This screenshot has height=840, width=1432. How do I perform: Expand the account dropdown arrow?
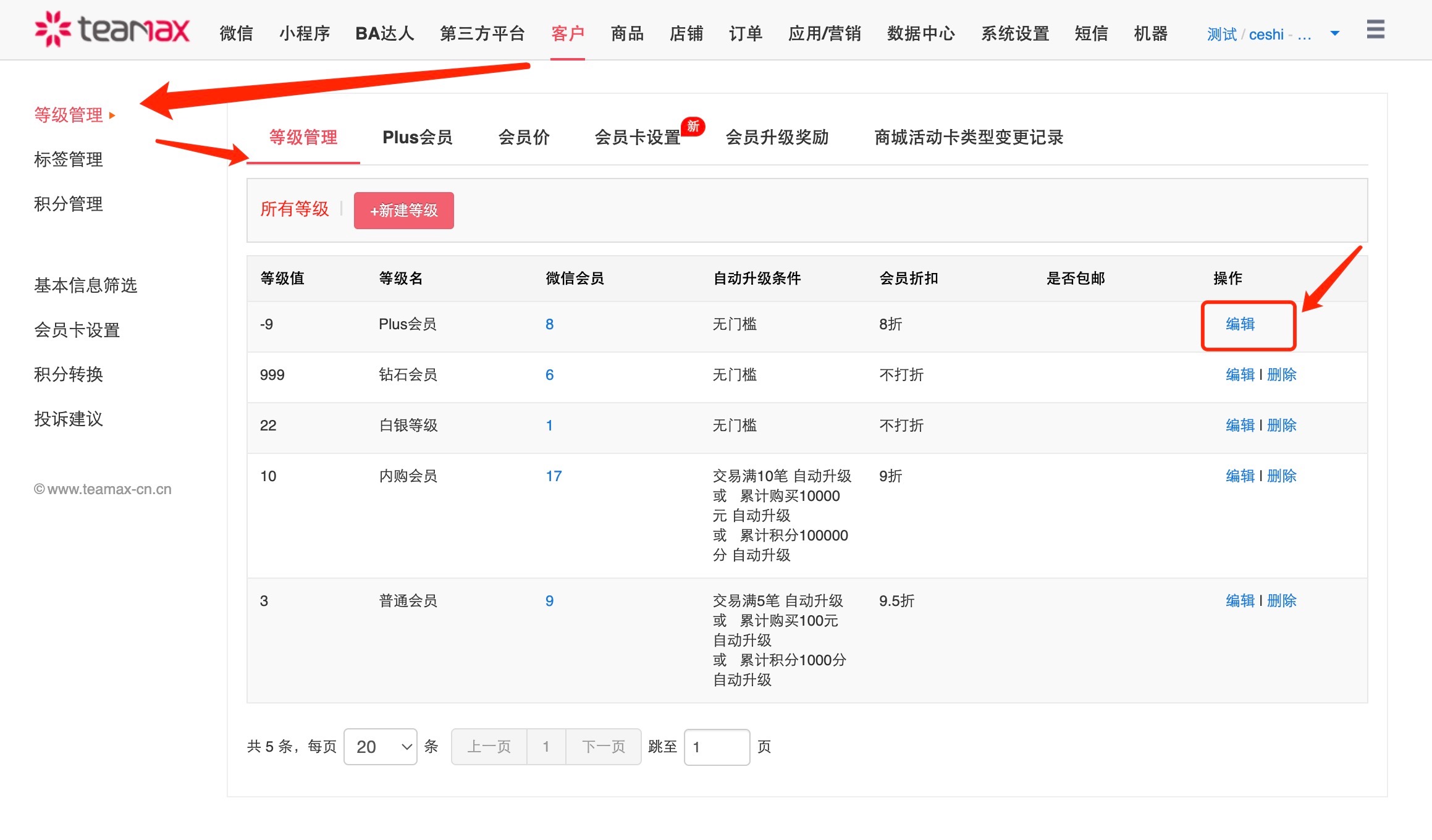pos(1334,33)
